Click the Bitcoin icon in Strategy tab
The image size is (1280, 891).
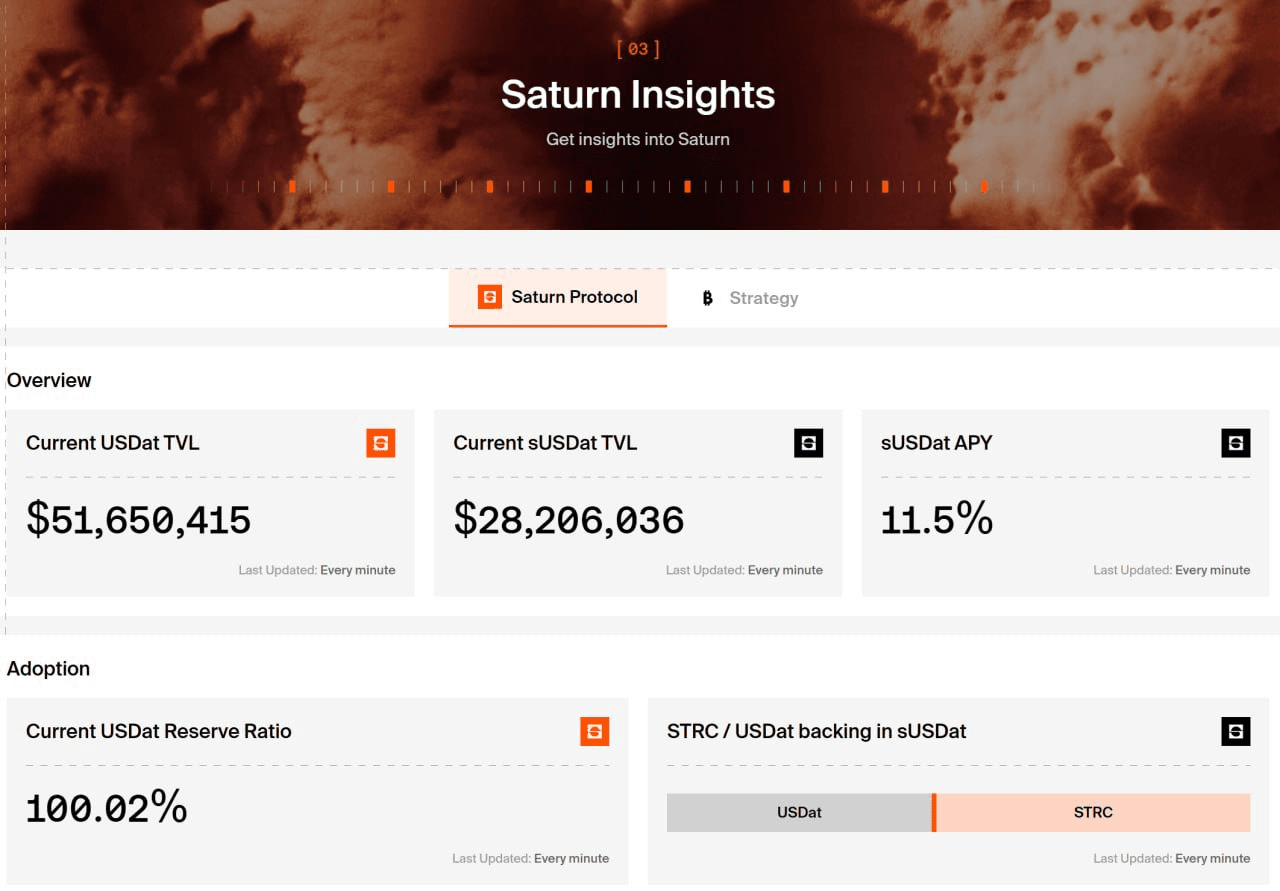click(708, 298)
